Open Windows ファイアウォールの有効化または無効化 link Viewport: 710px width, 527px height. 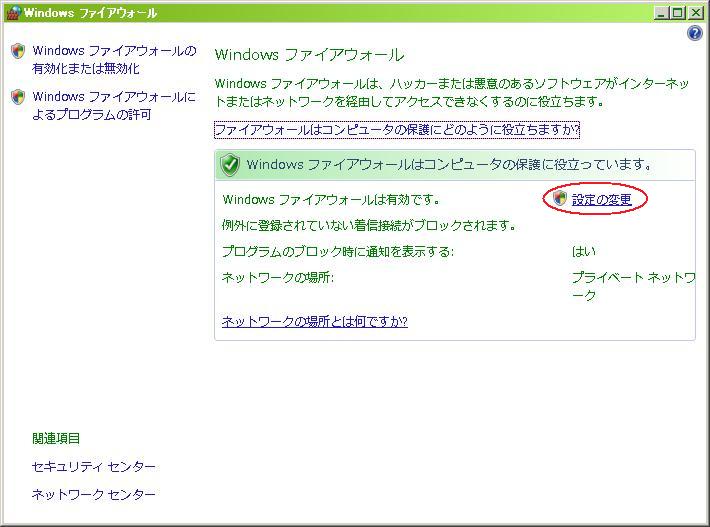(114, 59)
